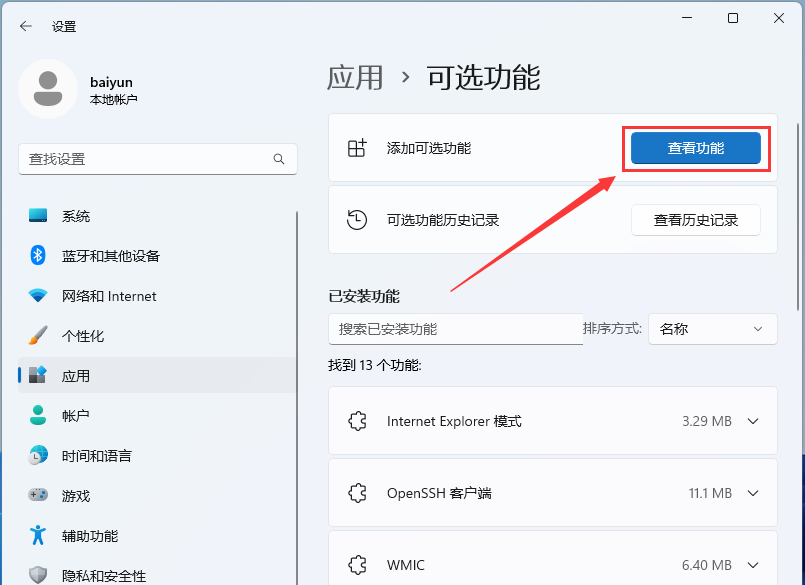
Task: Click the Bluetooth icon for 蓝牙和其他设备
Action: (x=38, y=255)
